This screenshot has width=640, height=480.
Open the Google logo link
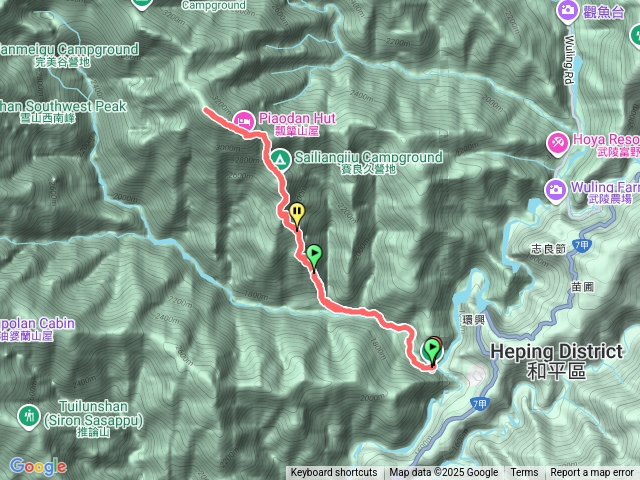coord(38,467)
